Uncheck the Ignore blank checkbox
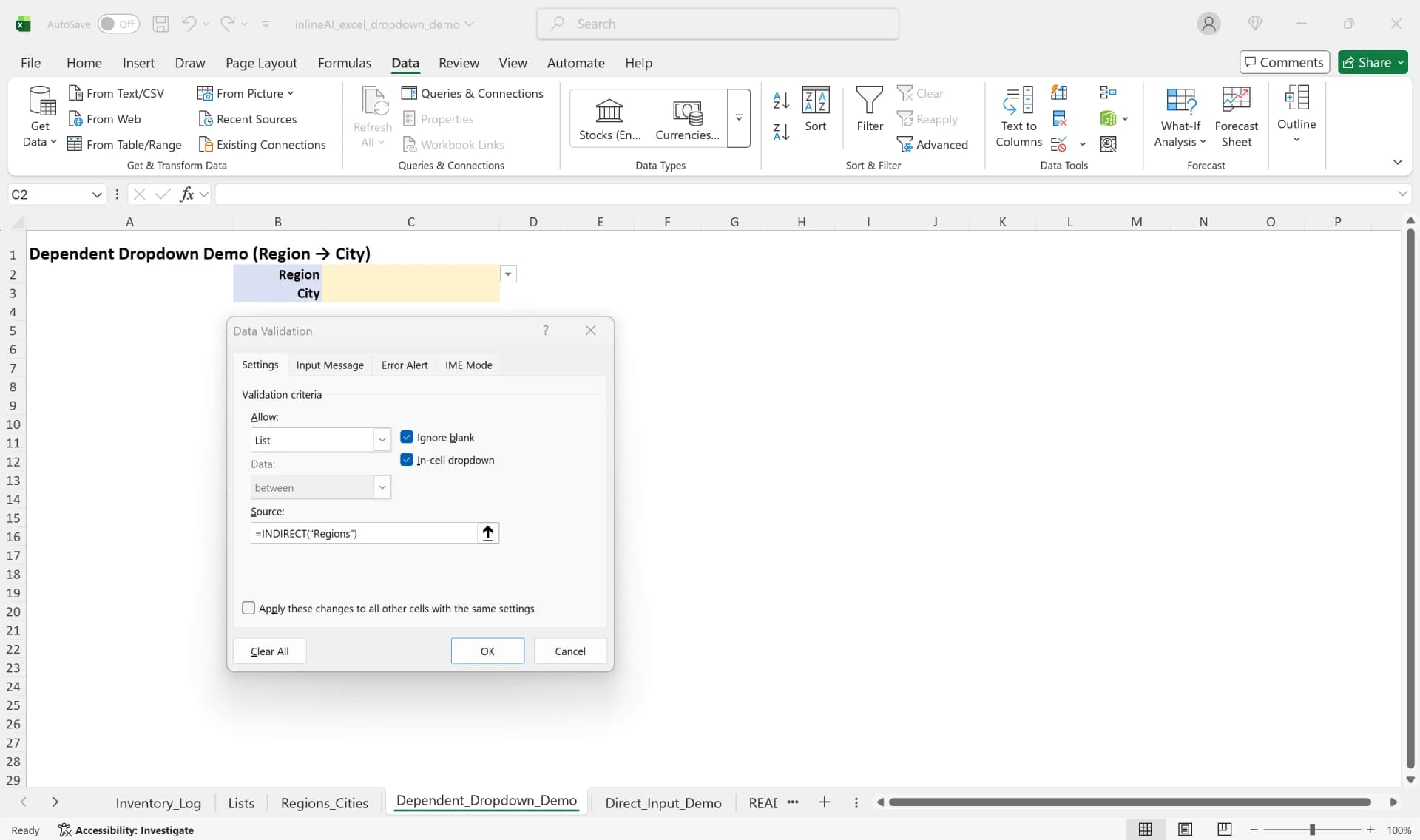1420x840 pixels. pyautogui.click(x=408, y=437)
